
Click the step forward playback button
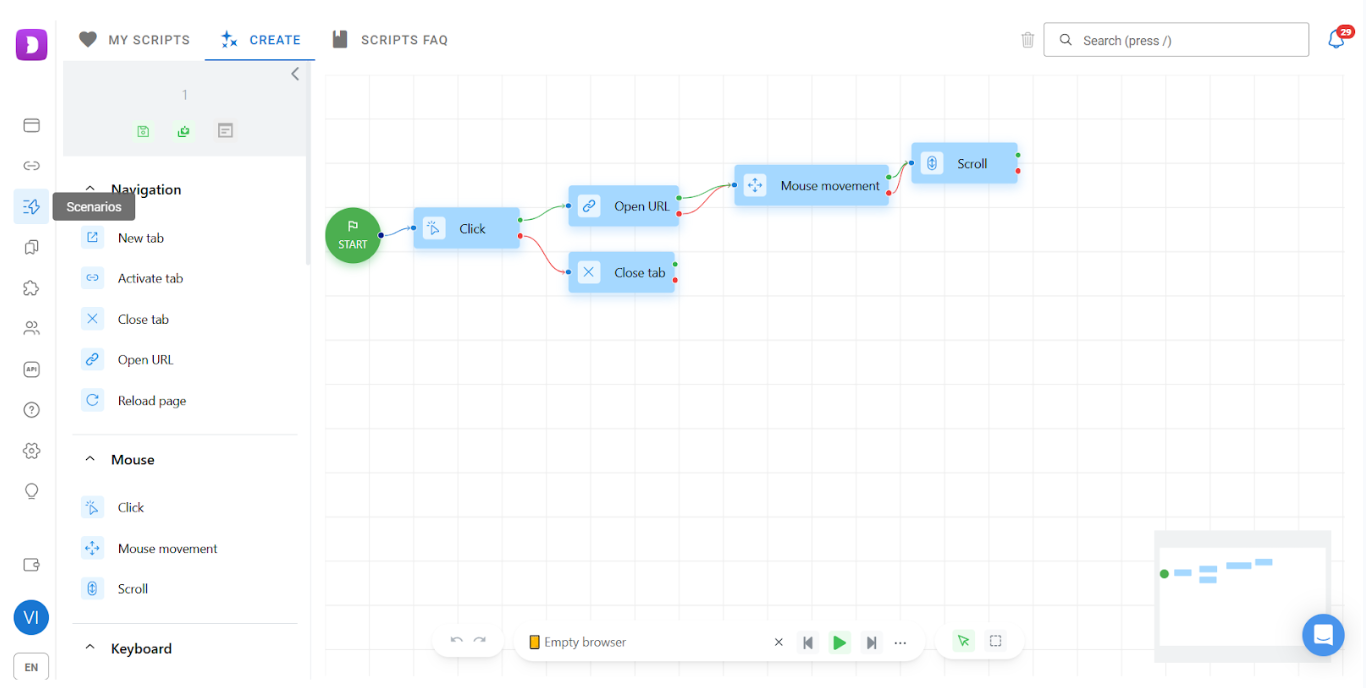coord(871,642)
